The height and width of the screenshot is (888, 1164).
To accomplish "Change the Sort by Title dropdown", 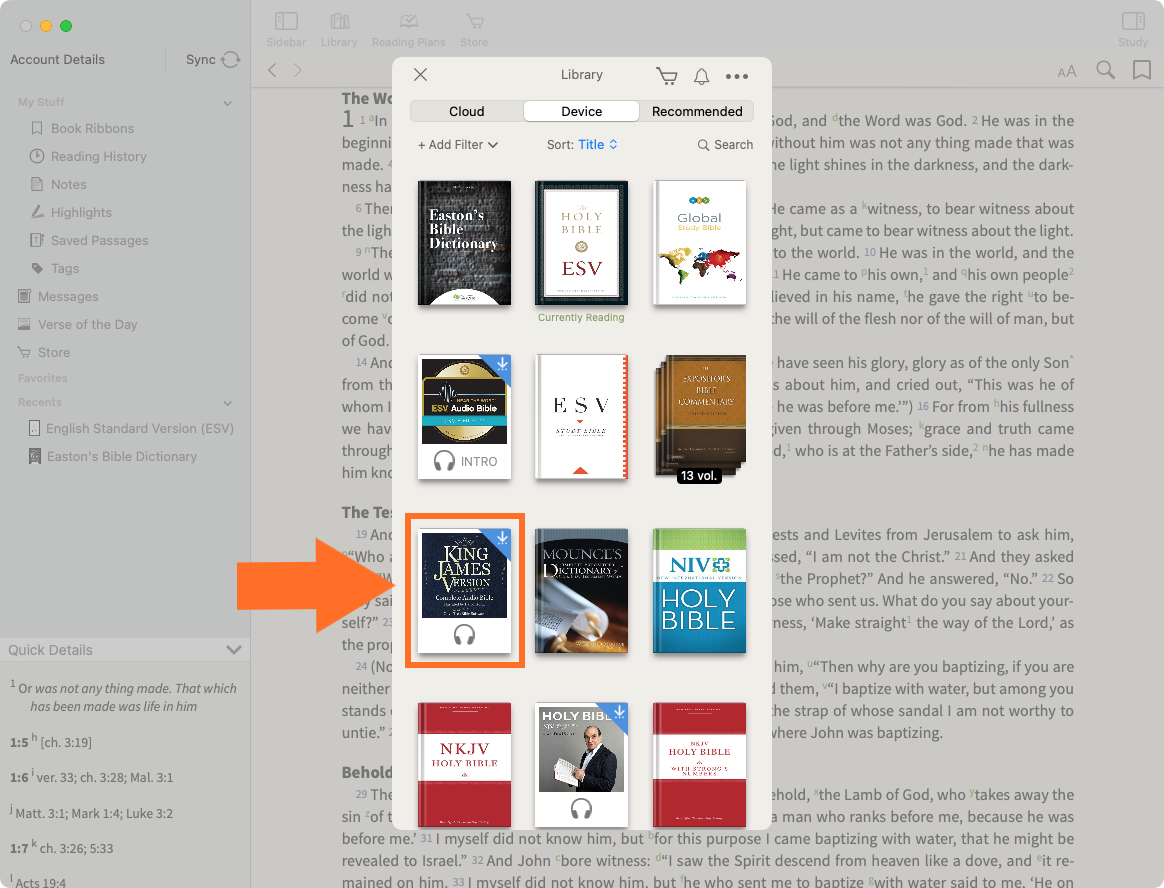I will 597,145.
